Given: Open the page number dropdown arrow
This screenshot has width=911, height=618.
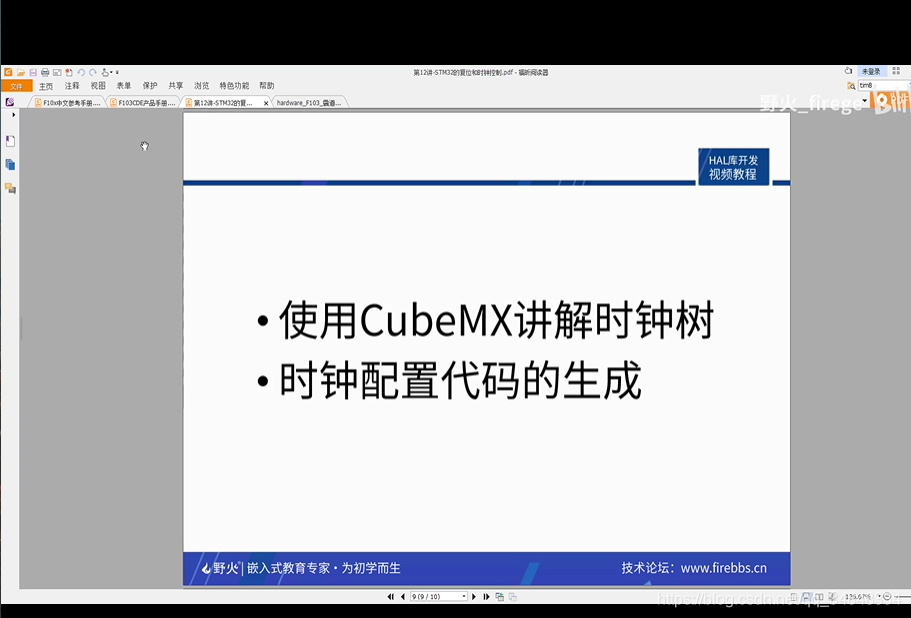Looking at the screenshot, I should pos(464,597).
